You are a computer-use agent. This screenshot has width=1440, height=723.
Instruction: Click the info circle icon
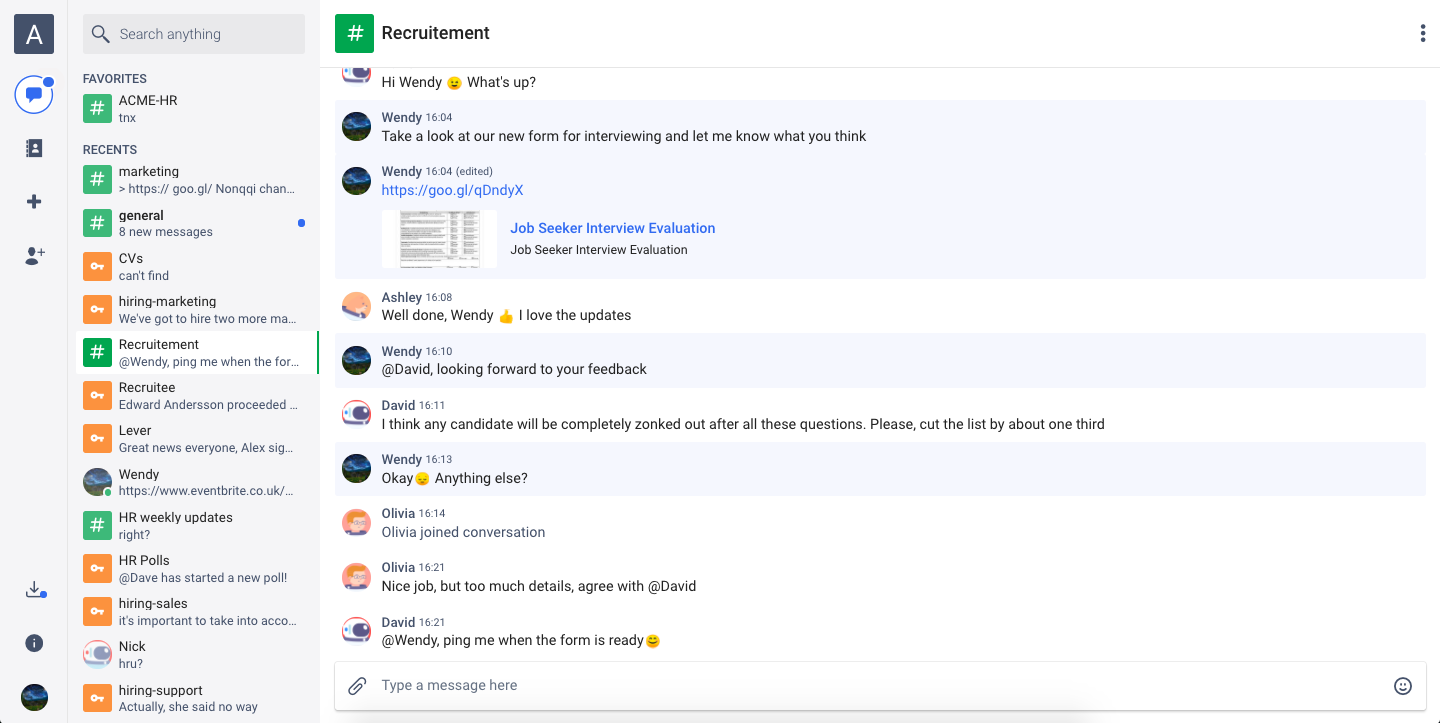click(x=34, y=643)
